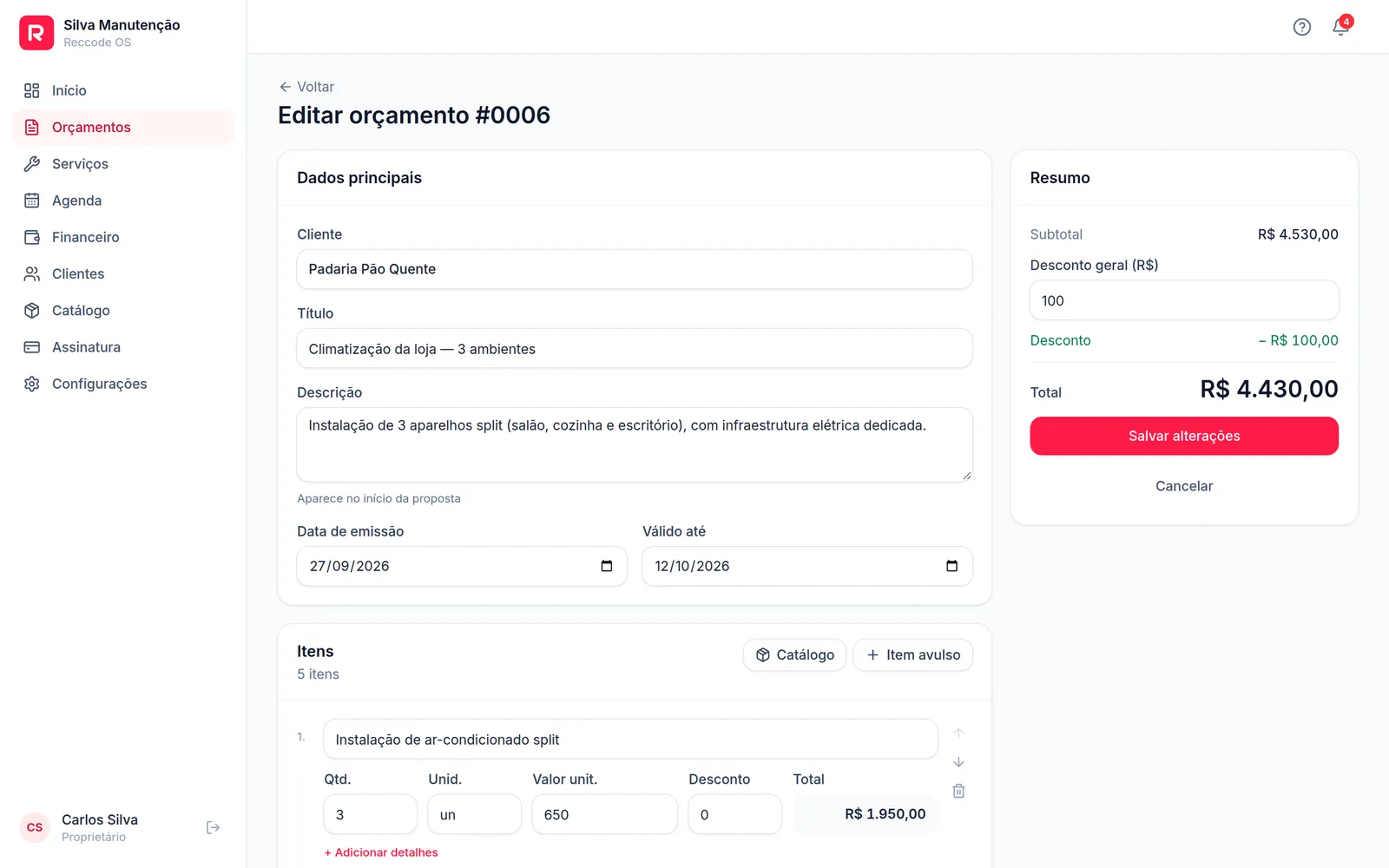
Task: Click Cancelar button in Resumo
Action: [1184, 486]
